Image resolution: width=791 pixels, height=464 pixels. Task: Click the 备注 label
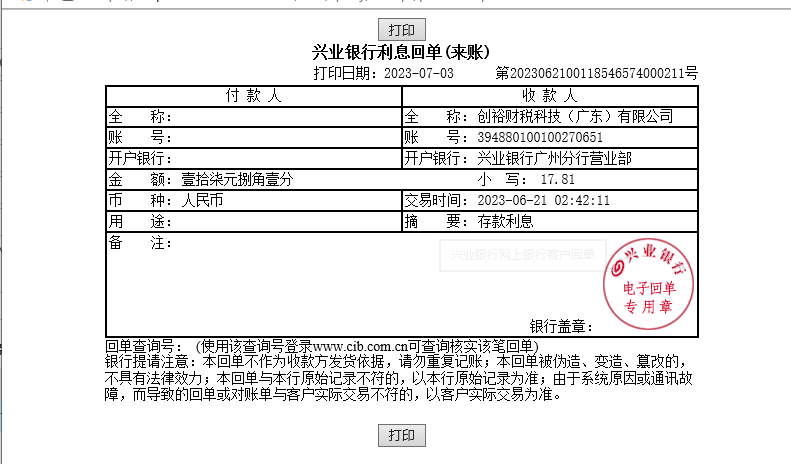tap(140, 243)
